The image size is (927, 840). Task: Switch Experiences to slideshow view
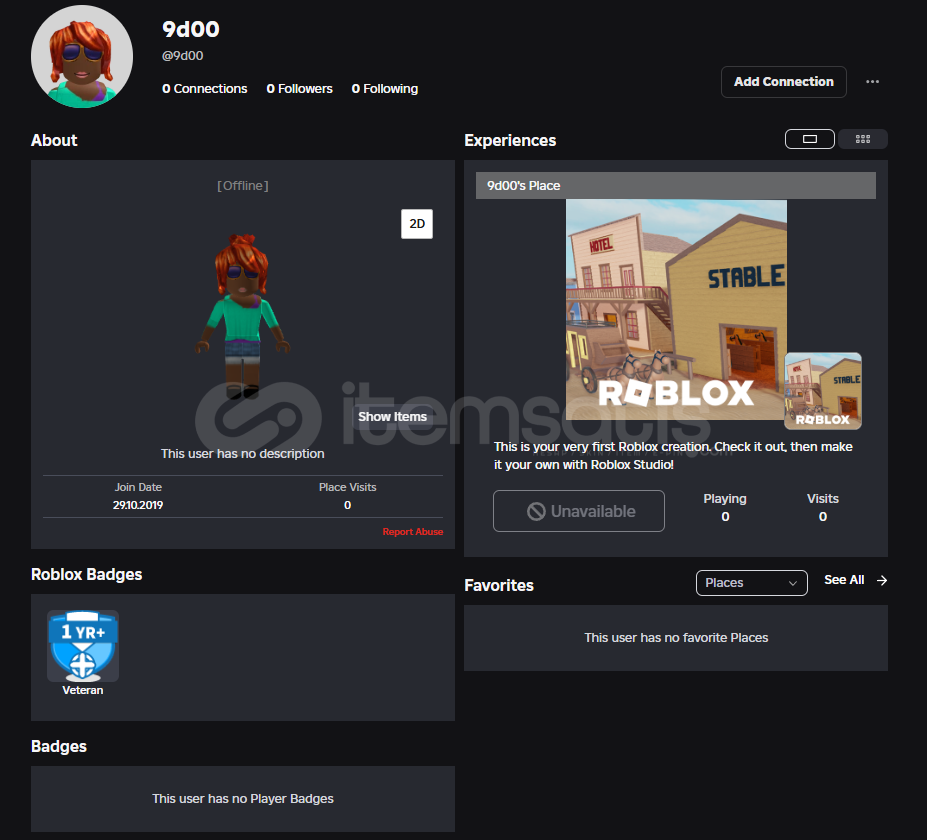point(809,139)
